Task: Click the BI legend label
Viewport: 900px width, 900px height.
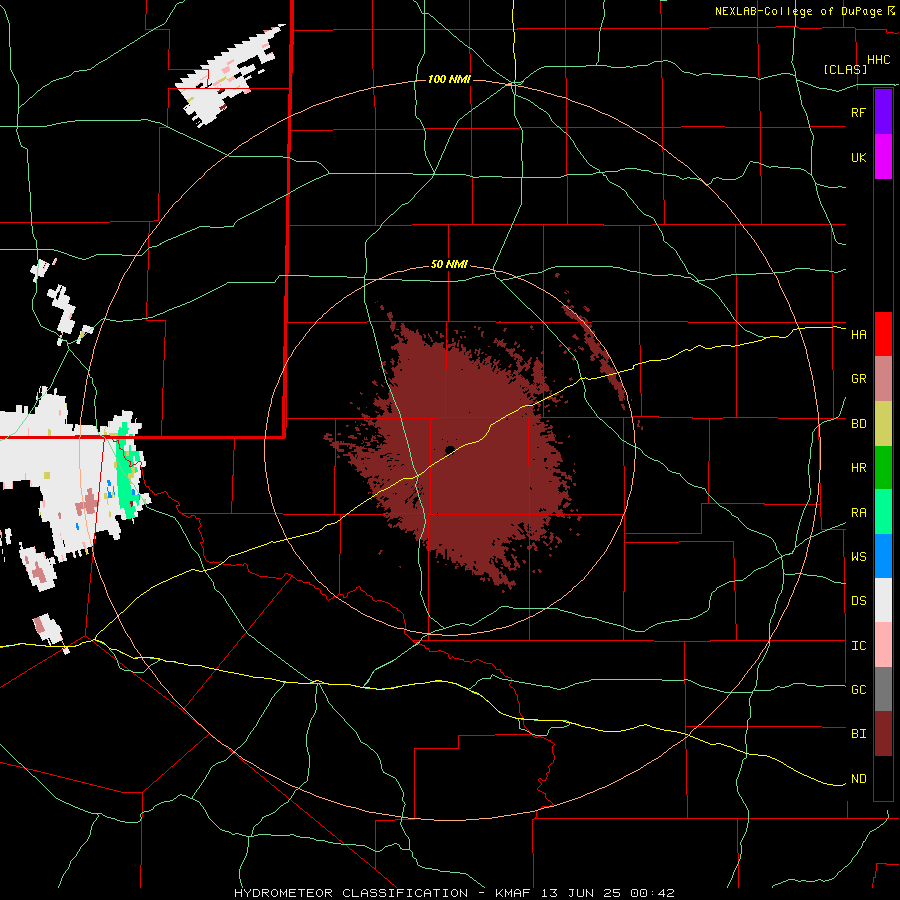Action: click(858, 734)
